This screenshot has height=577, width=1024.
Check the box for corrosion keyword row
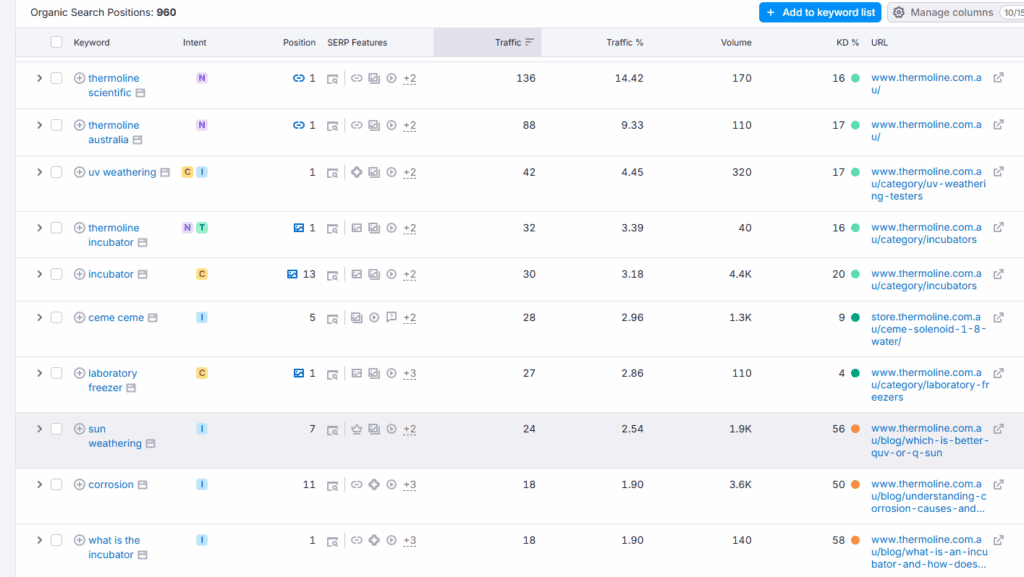[x=56, y=485]
